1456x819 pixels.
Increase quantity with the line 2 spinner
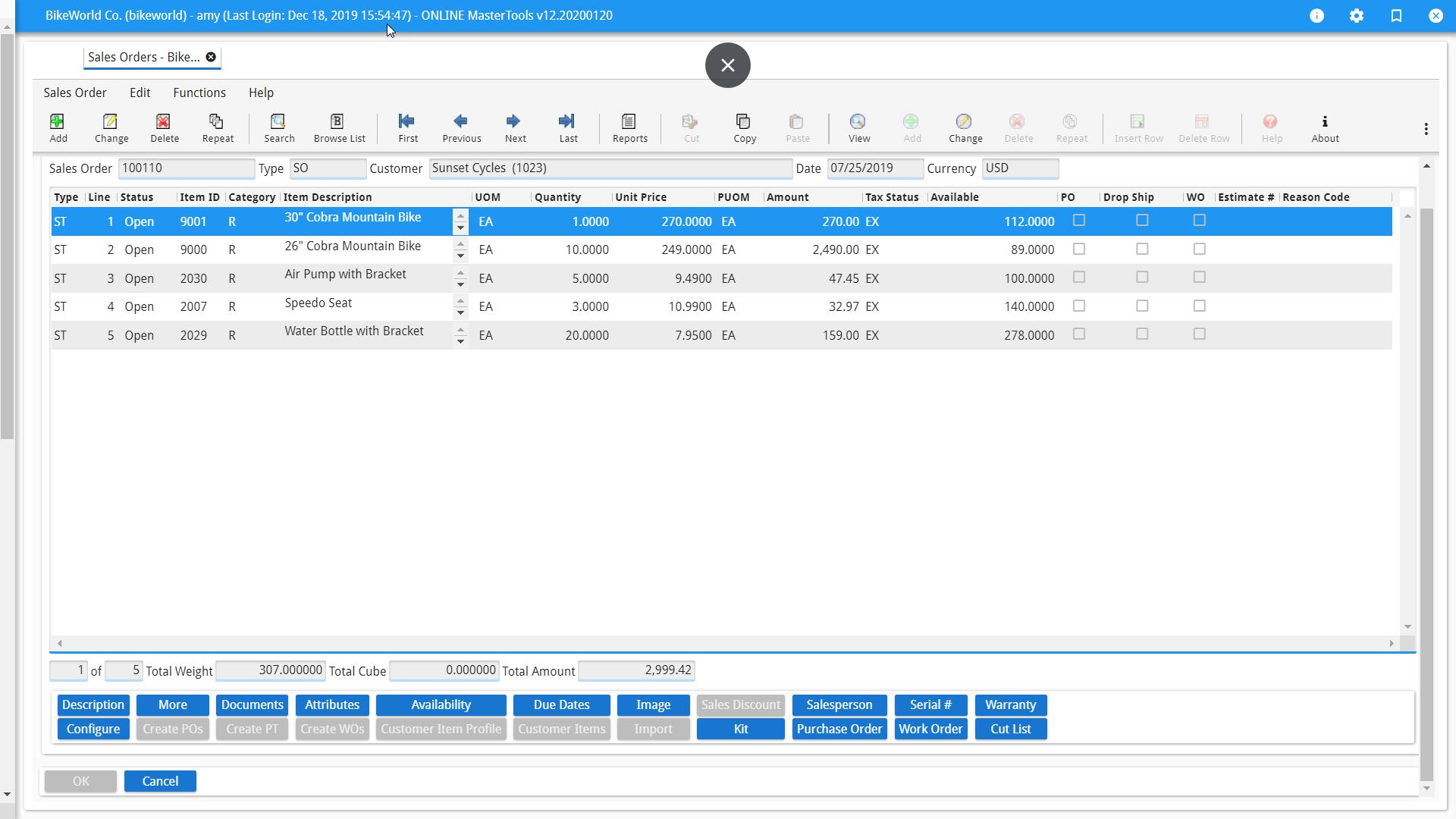coord(460,244)
